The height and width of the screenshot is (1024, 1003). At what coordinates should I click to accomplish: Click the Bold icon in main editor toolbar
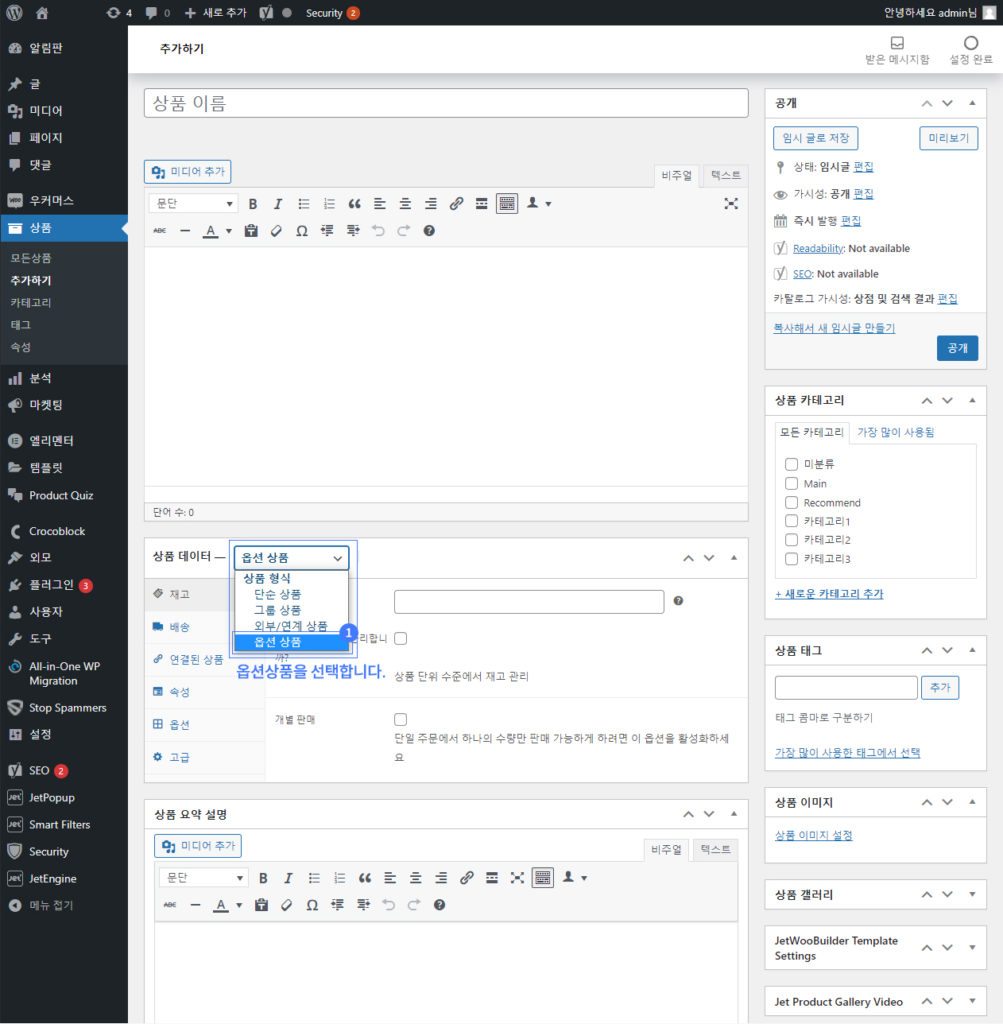pos(253,204)
